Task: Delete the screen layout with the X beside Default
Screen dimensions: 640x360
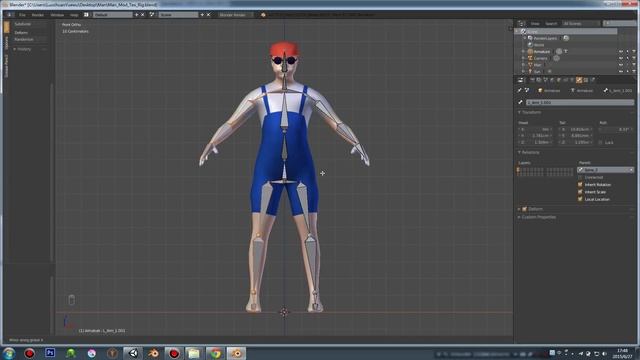Action: [x=142, y=15]
